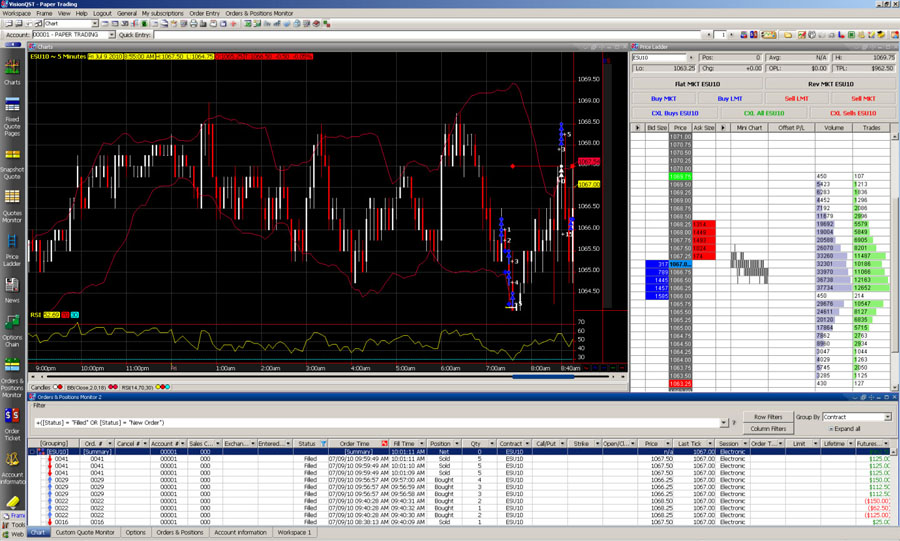The image size is (900, 541).
Task: Toggle Candles white indicator dot
Action: coord(56,387)
